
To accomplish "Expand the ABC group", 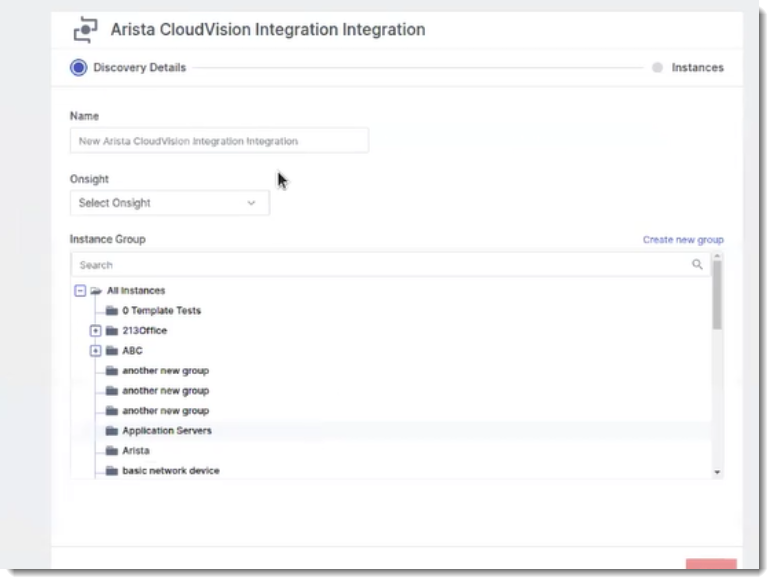I will click(x=96, y=351).
